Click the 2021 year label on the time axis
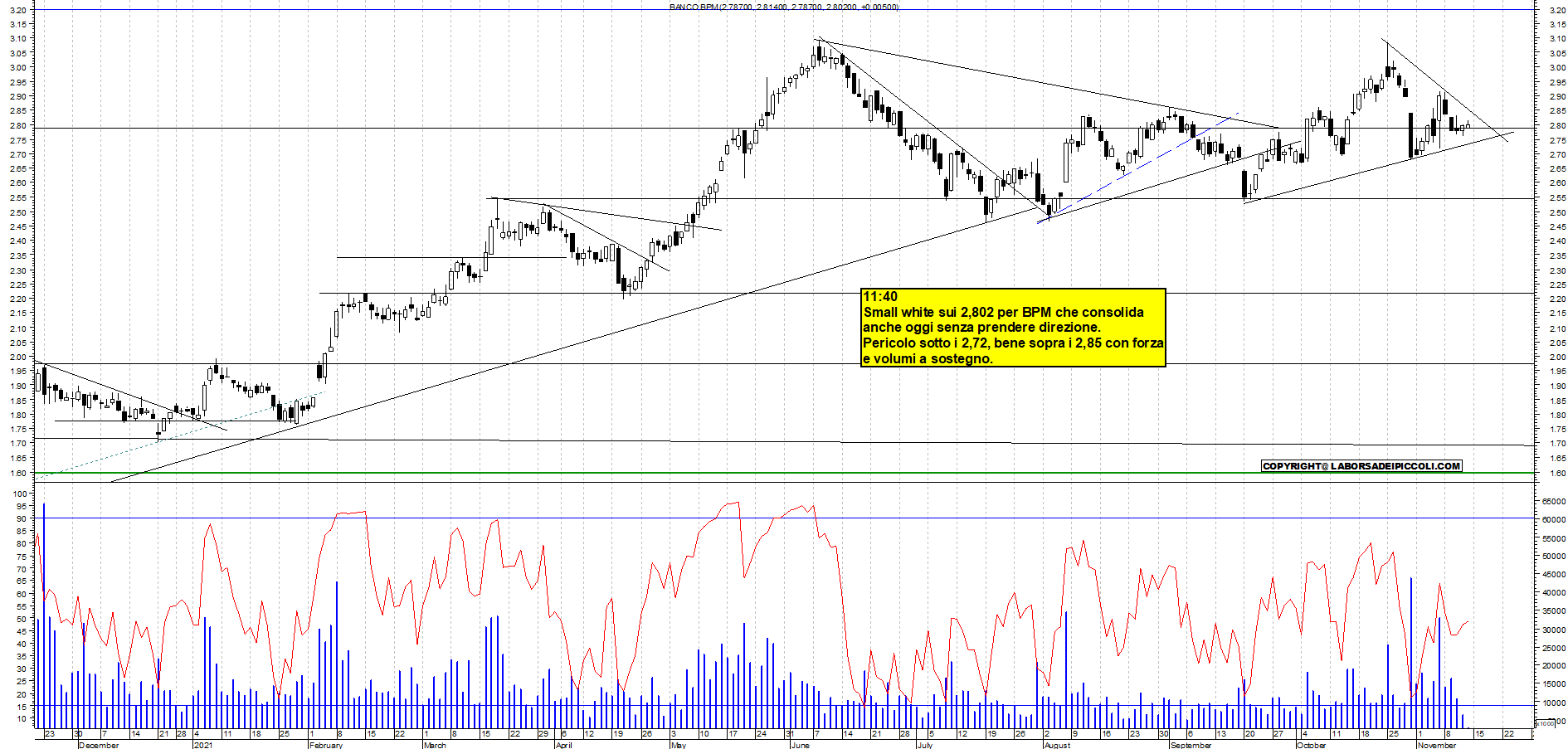 pos(203,745)
